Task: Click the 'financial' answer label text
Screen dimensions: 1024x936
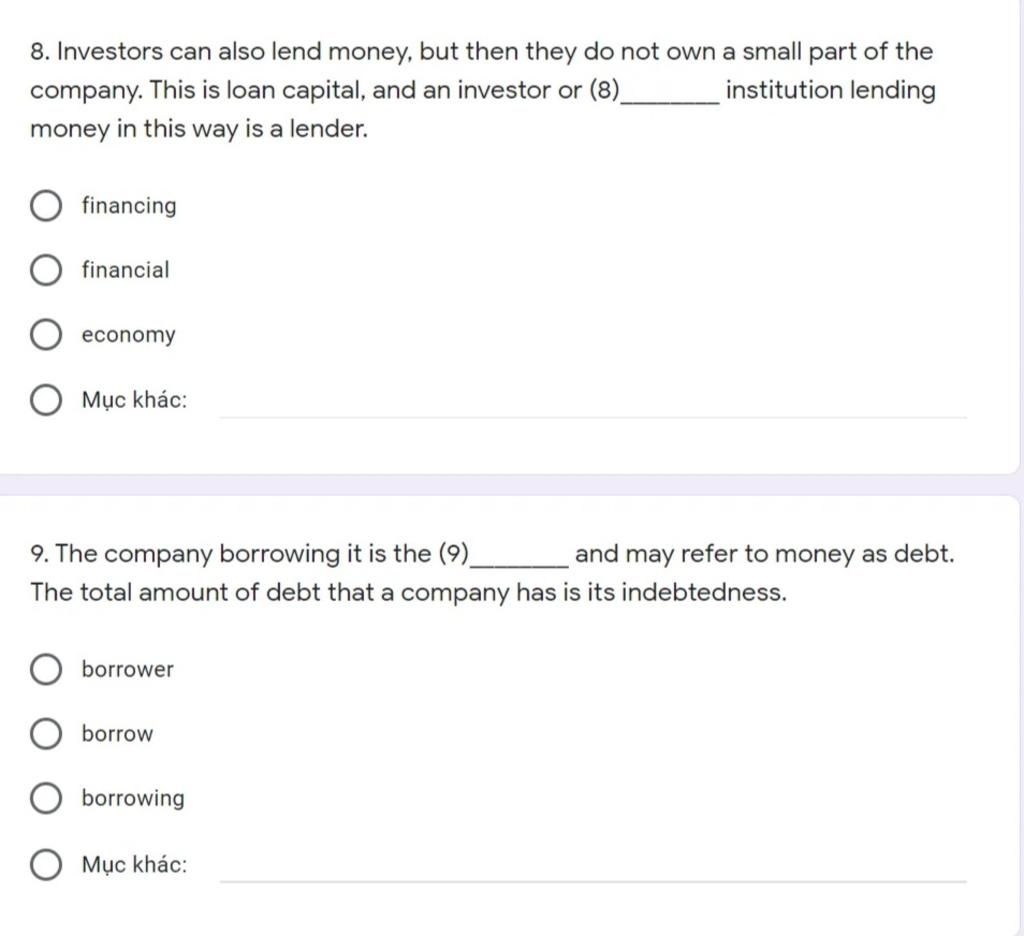Action: pyautogui.click(x=125, y=270)
